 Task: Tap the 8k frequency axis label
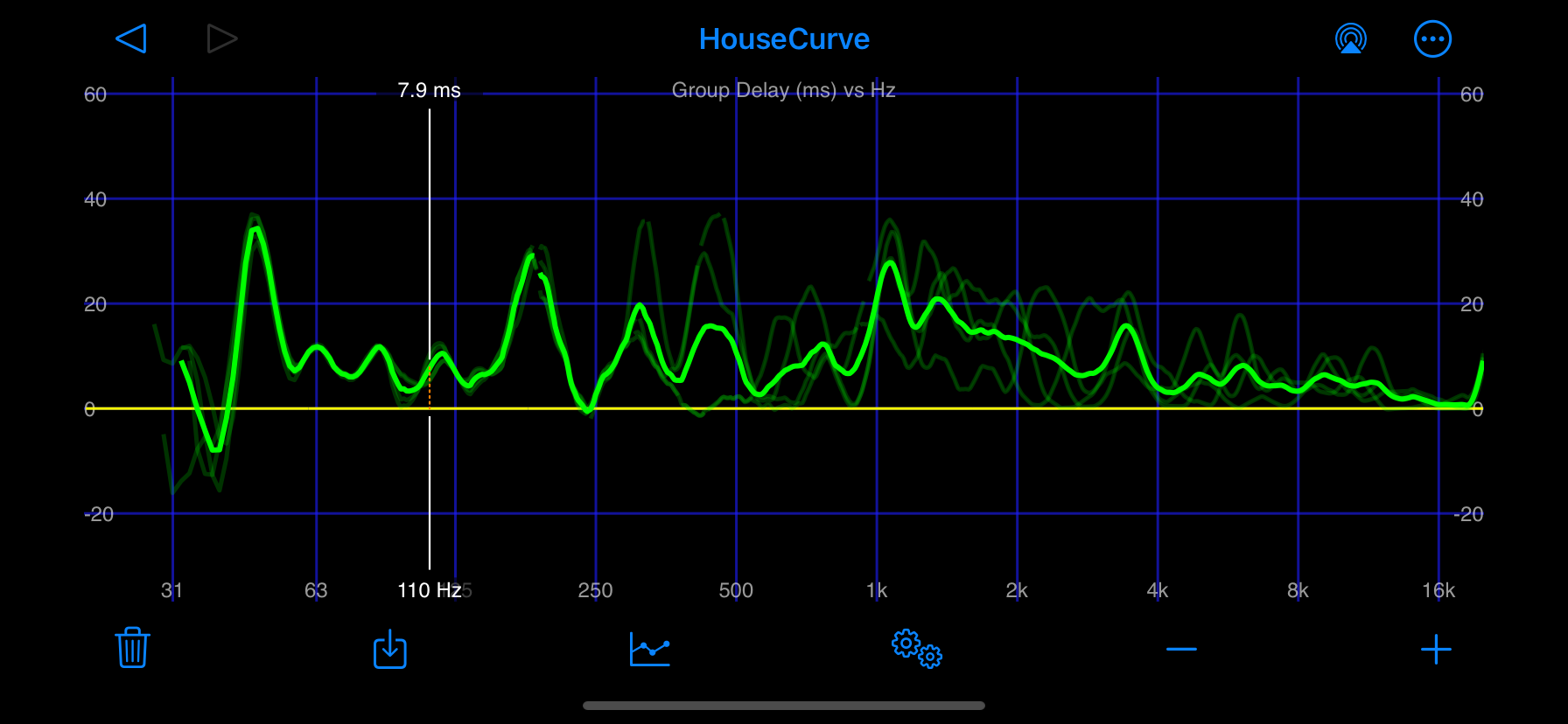click(x=1298, y=590)
